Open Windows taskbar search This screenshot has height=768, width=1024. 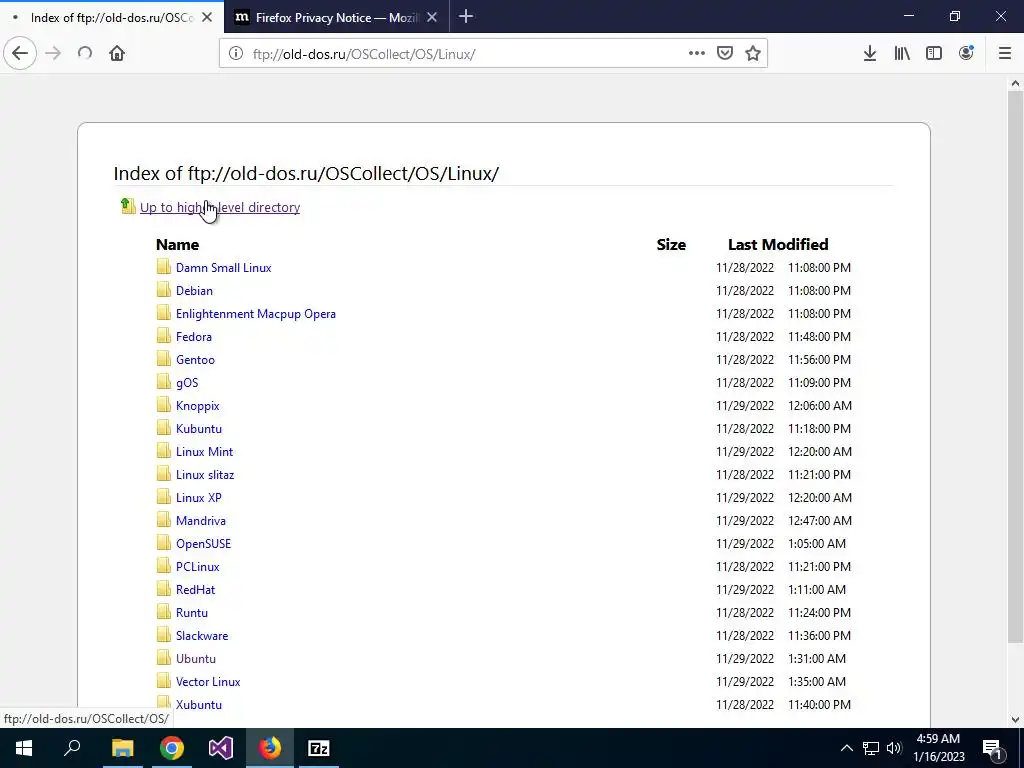(x=72, y=748)
